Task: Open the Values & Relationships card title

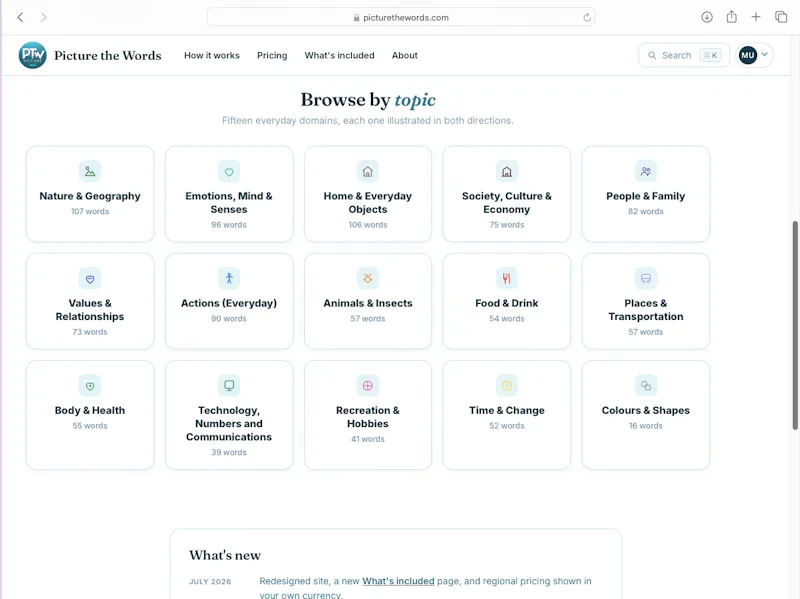Action: click(90, 310)
